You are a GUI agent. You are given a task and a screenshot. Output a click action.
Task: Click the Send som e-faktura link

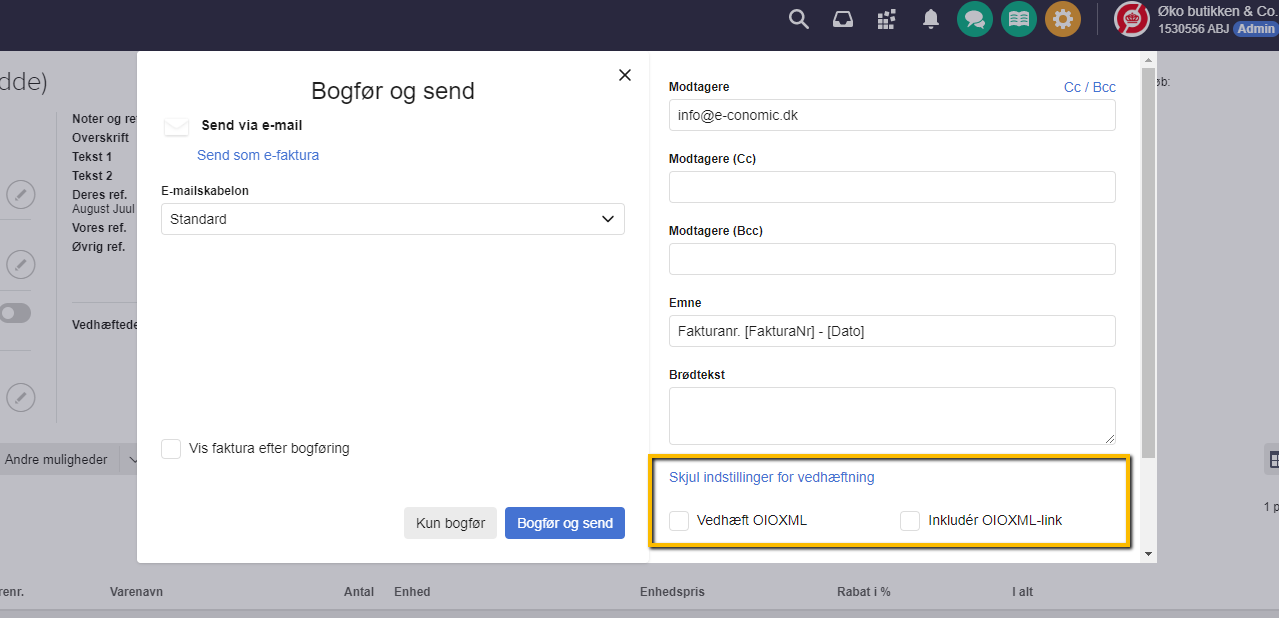tap(258, 155)
